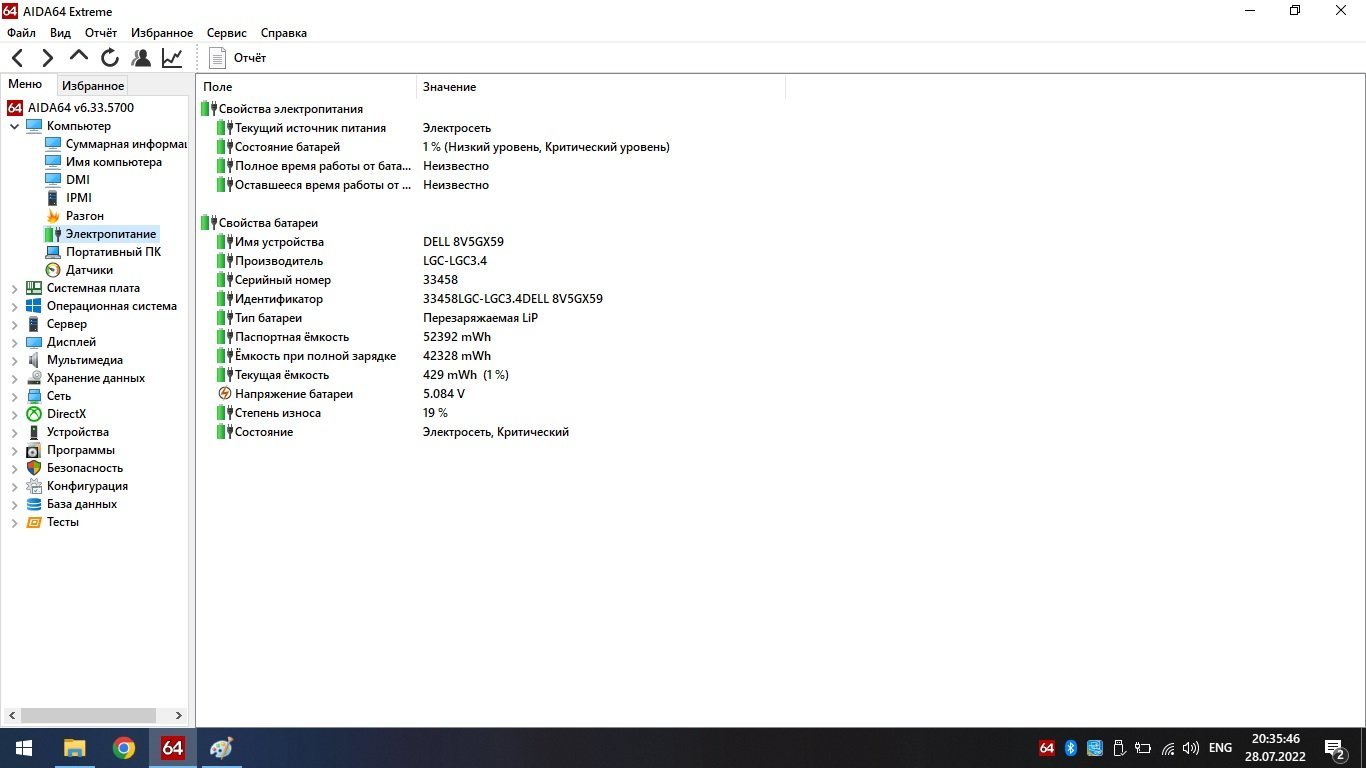This screenshot has height=768, width=1366.
Task: Click the shield icon next to Безопасность
Action: click(34, 468)
